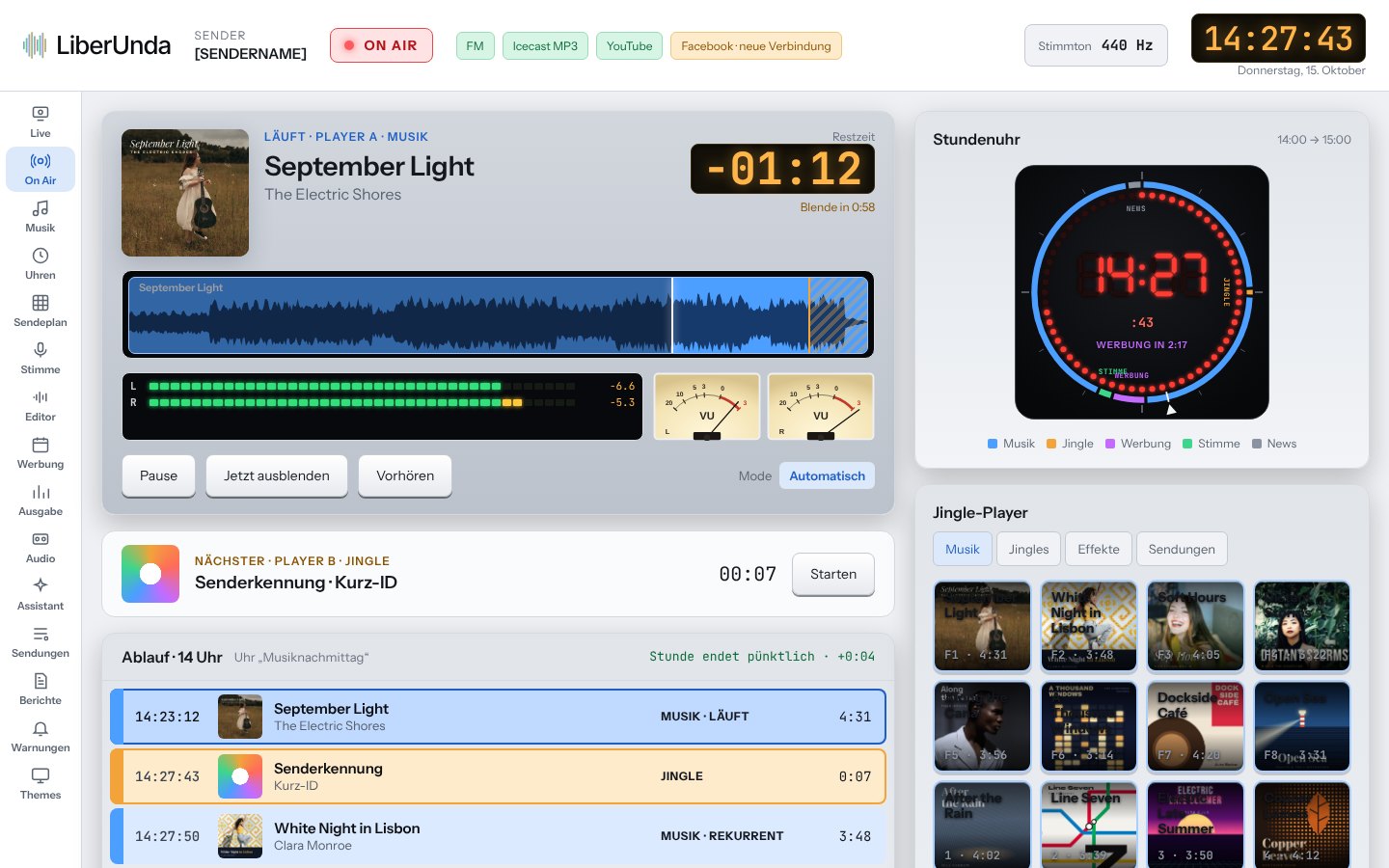1389x868 pixels.
Task: Trigger the Dockside Café cart thumbnail
Action: point(1195,725)
